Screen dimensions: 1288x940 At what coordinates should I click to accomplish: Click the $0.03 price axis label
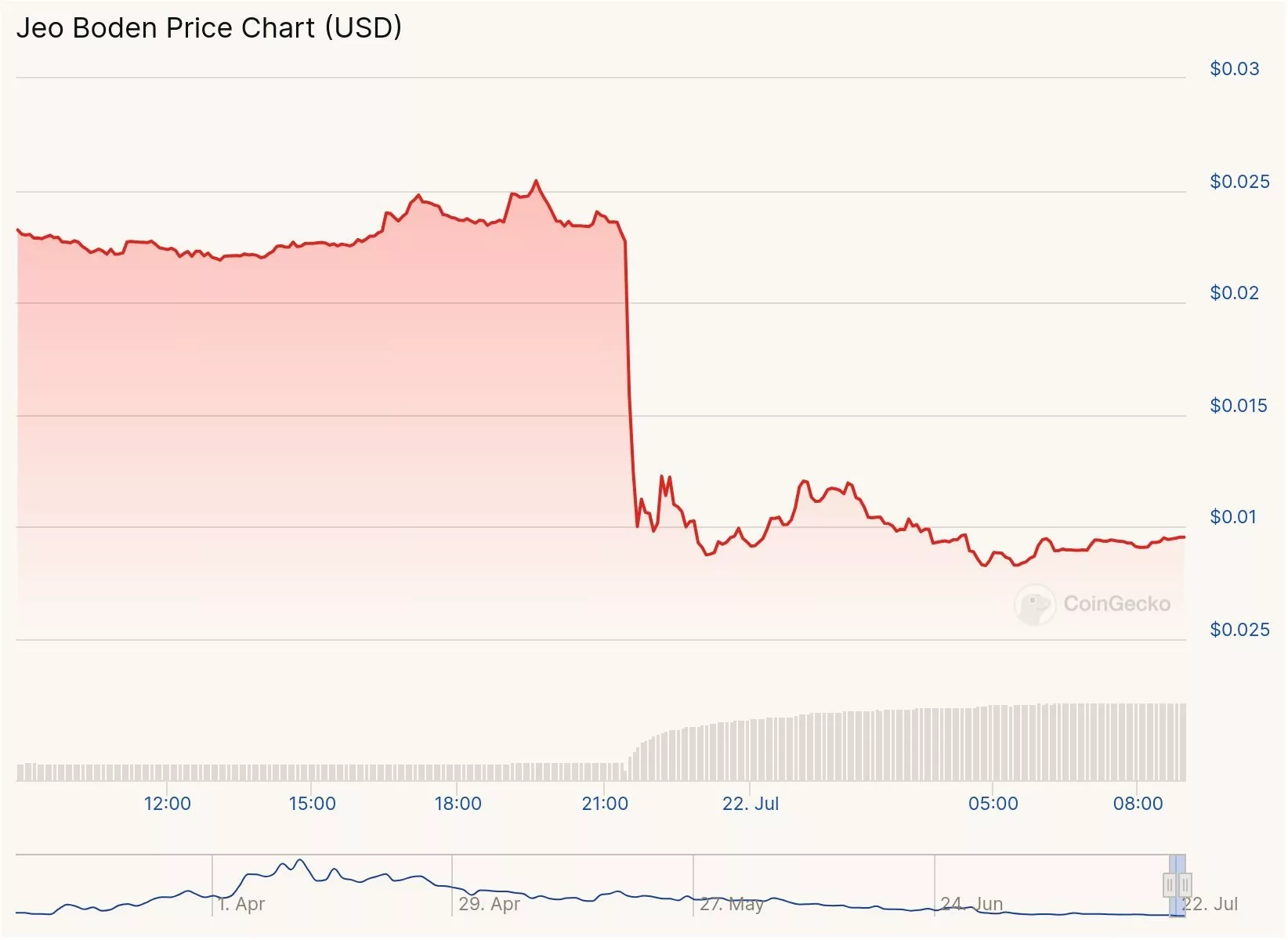coord(1234,69)
